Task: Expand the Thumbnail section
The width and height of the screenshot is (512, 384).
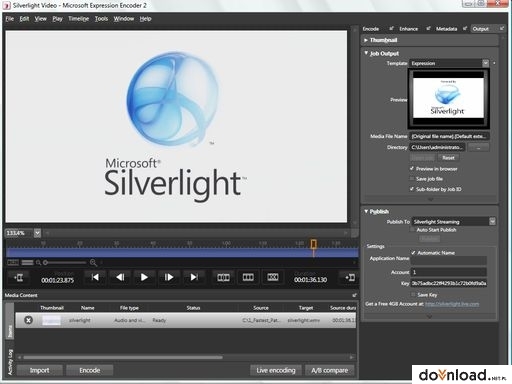Action: point(366,40)
